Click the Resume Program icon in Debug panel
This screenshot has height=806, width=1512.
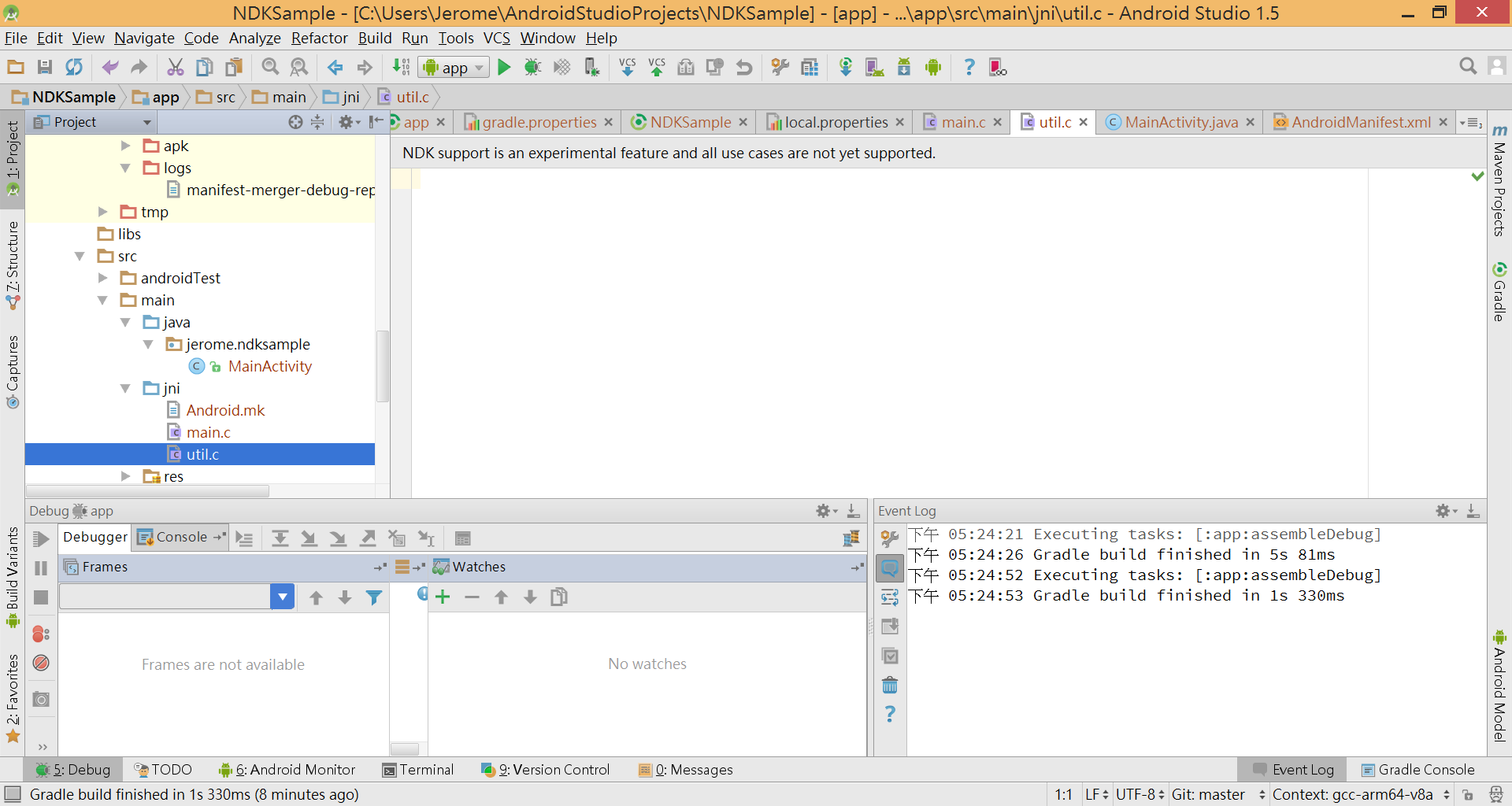click(x=41, y=539)
